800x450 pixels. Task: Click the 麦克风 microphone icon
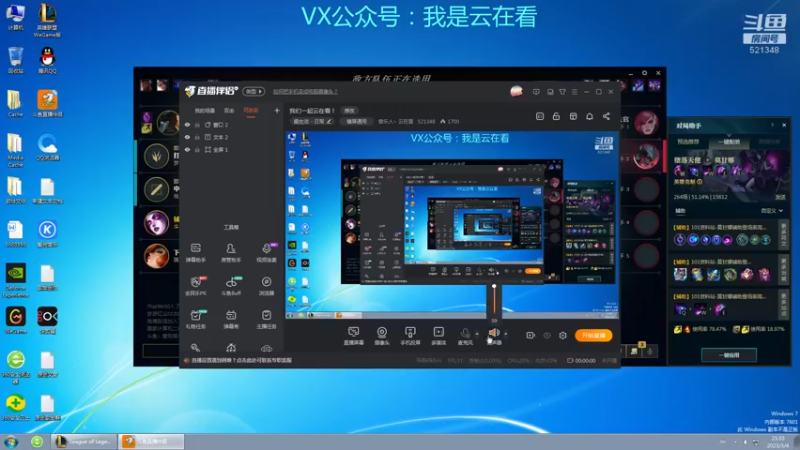point(465,334)
